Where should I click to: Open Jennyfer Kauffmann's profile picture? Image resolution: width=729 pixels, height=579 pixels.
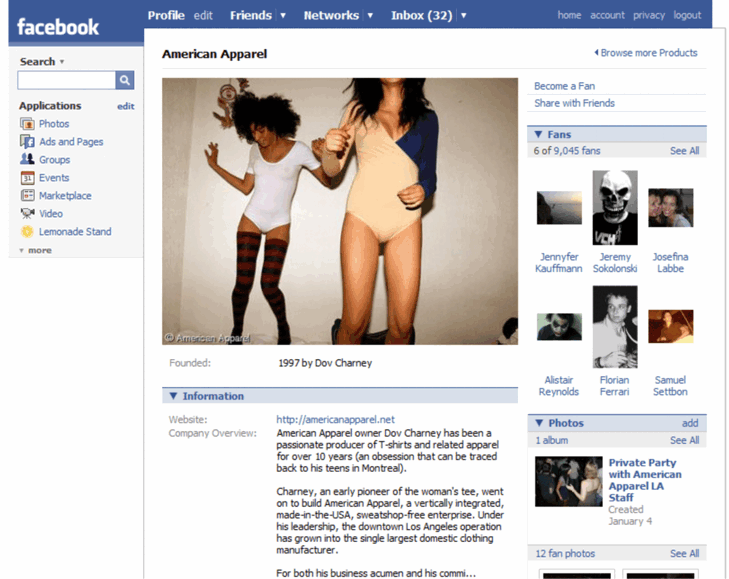click(x=559, y=207)
